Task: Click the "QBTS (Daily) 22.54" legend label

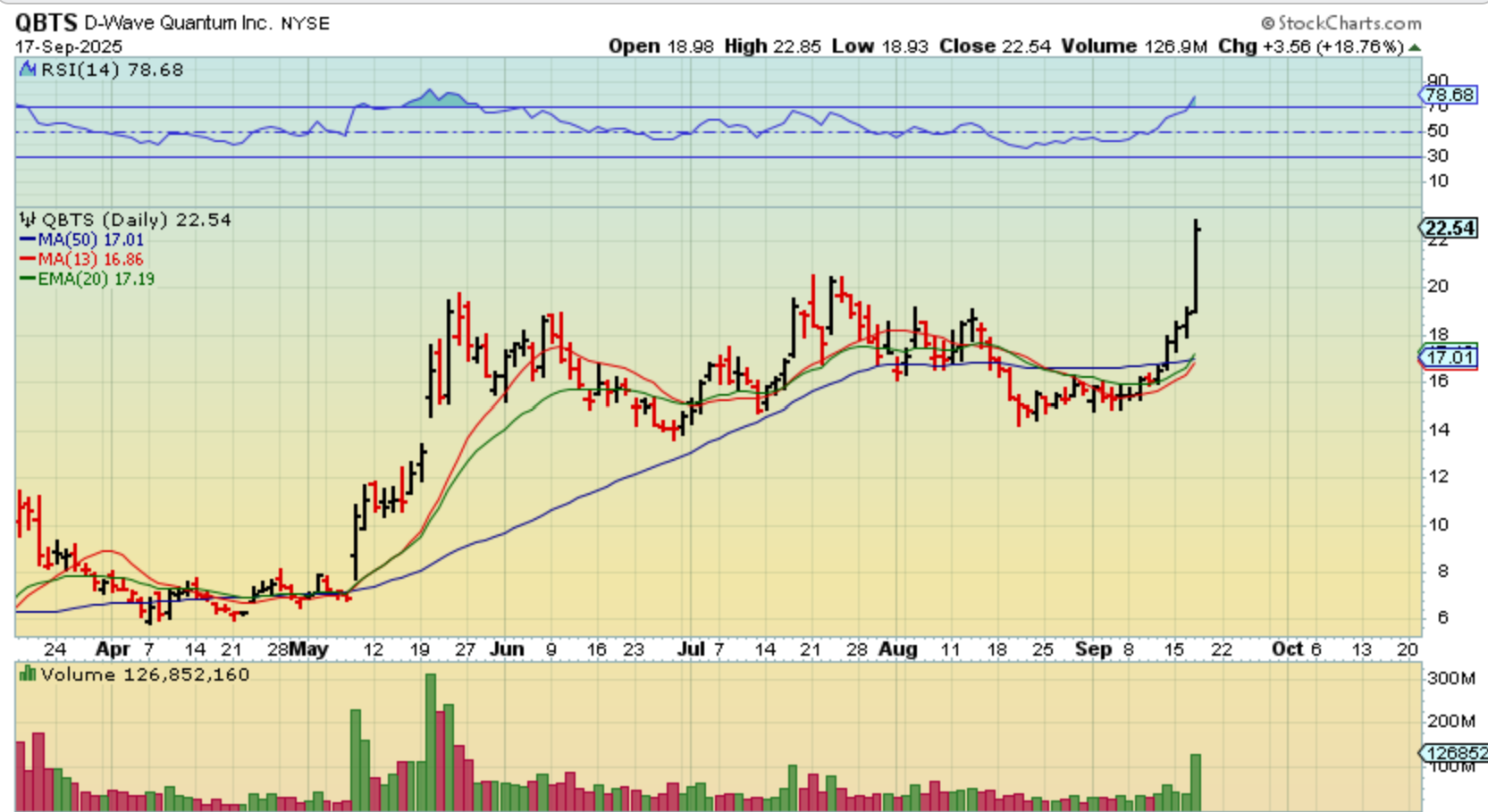Action: 137,220
